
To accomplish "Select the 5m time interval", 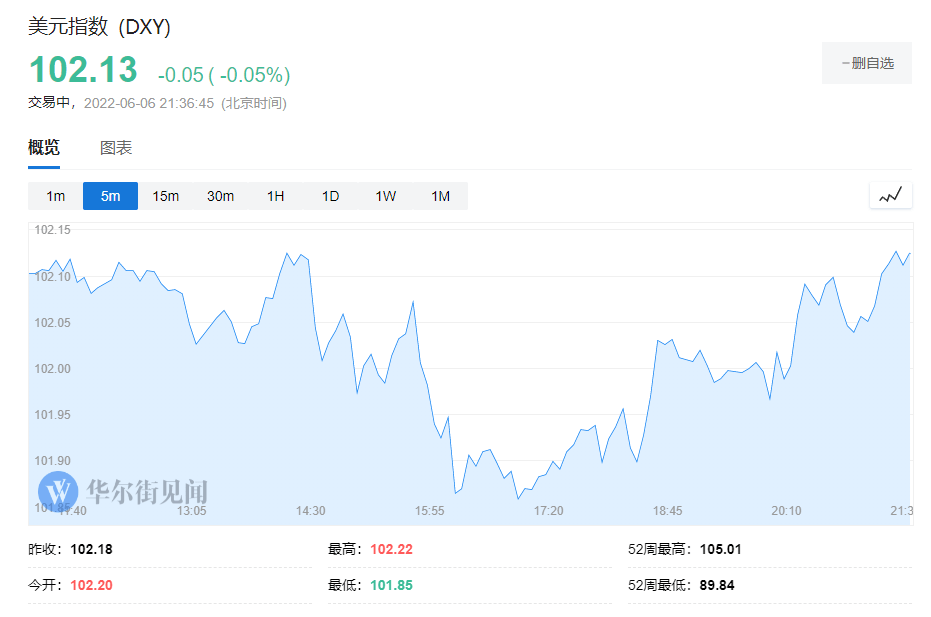I will 110,196.
